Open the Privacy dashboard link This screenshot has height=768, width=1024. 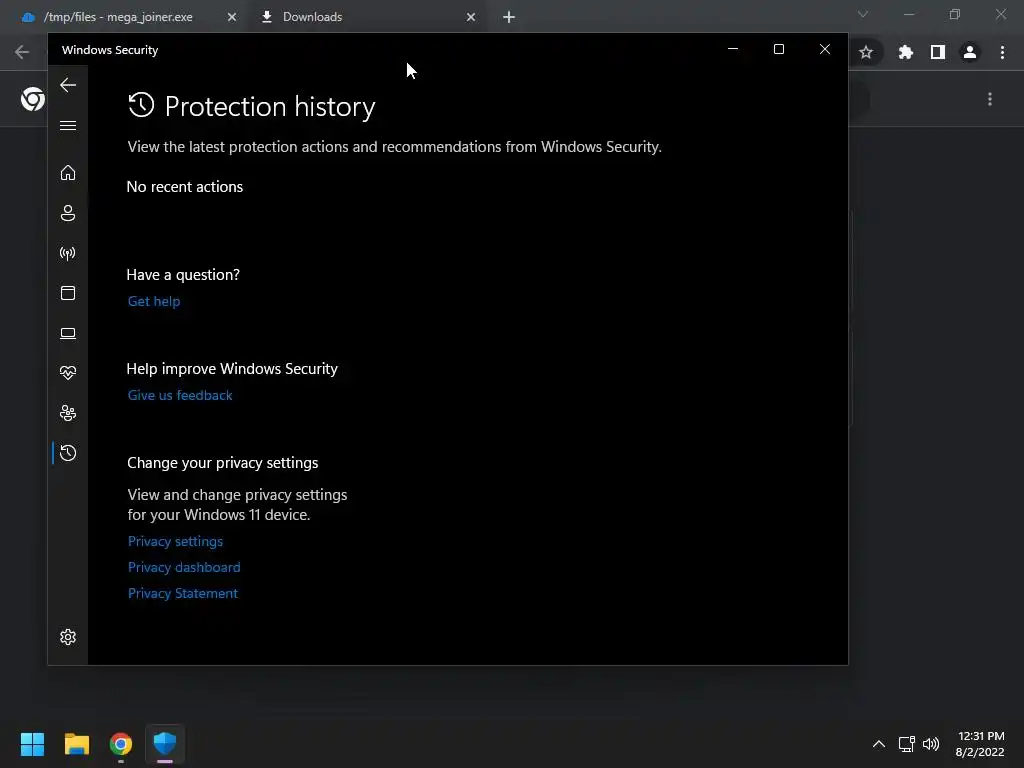tap(184, 568)
